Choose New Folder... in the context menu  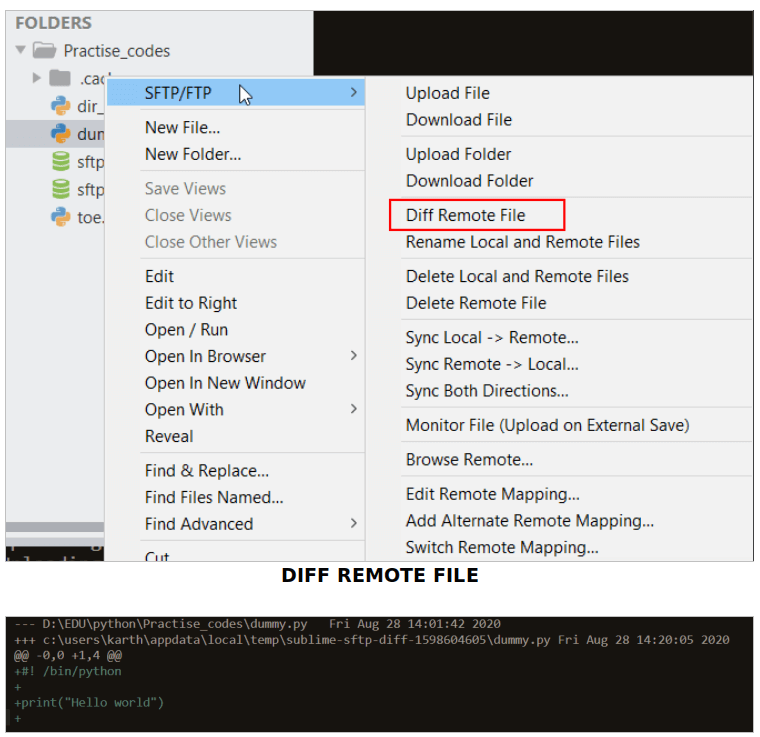tap(193, 154)
